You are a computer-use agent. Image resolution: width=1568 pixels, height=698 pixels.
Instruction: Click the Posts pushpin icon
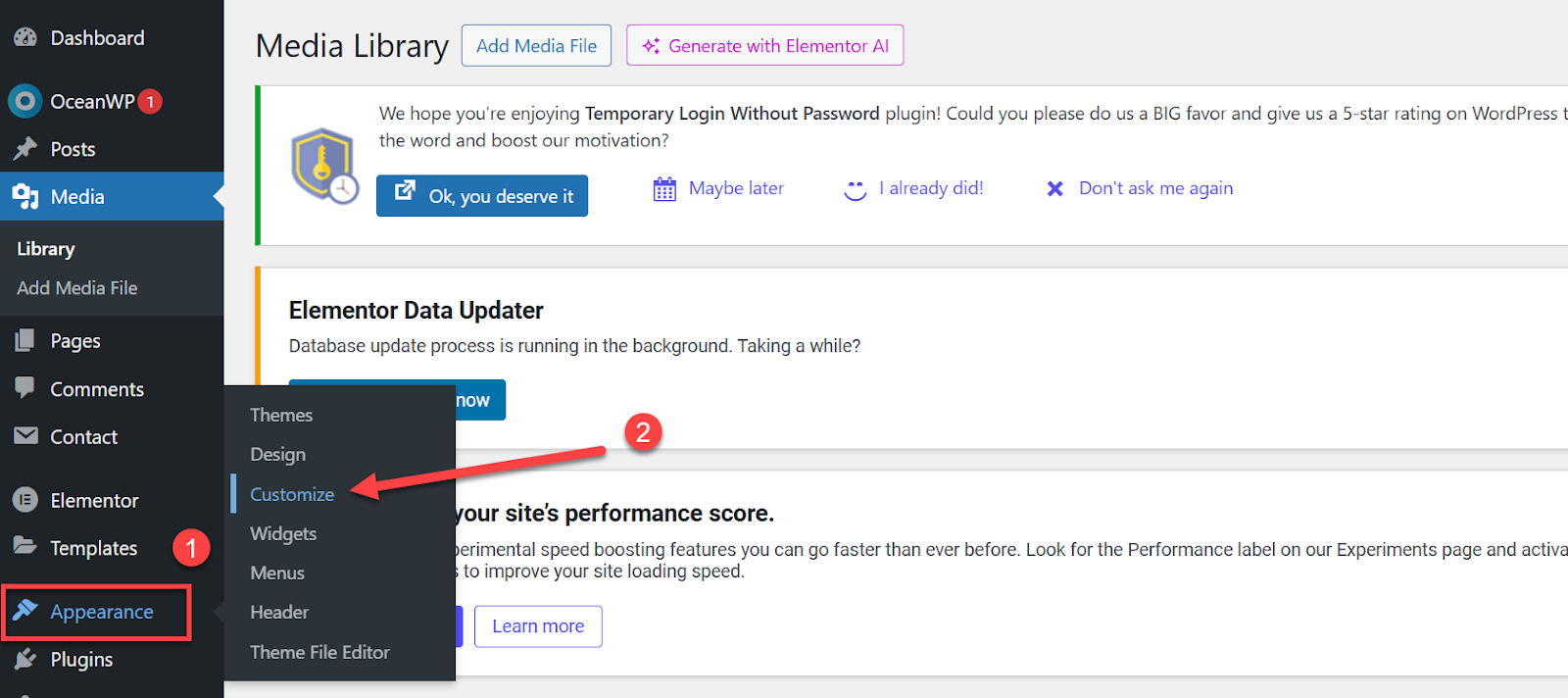24,149
